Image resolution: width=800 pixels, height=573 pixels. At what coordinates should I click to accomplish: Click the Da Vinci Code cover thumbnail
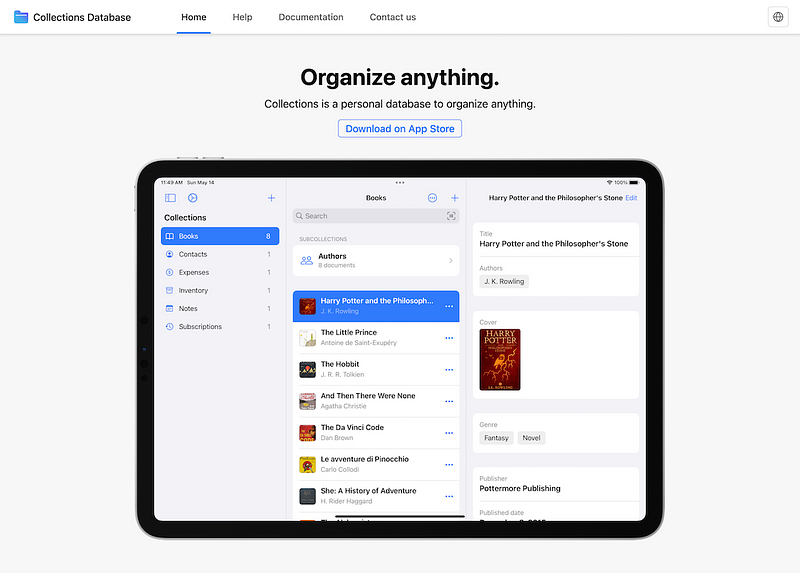pos(307,433)
